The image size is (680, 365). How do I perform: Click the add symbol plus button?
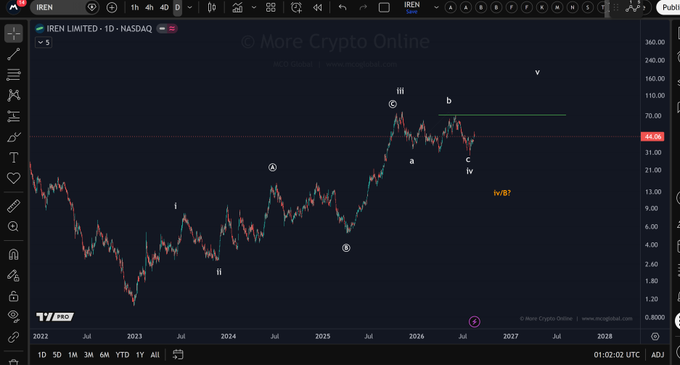(x=111, y=7)
